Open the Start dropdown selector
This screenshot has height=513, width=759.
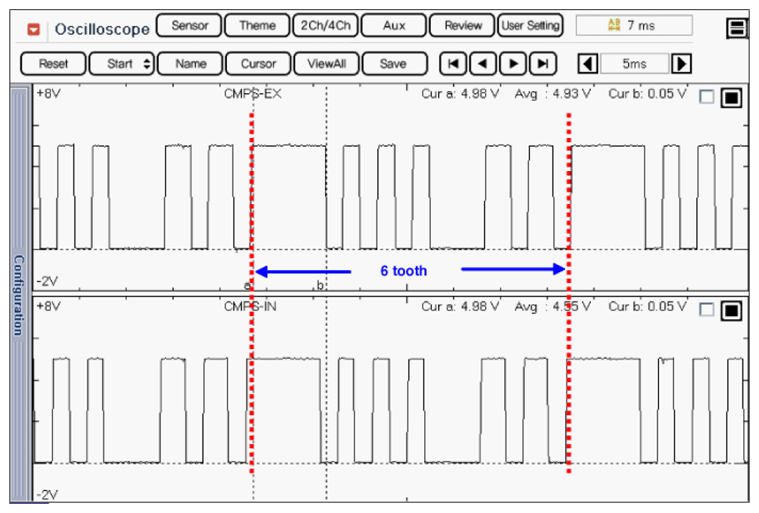point(123,64)
